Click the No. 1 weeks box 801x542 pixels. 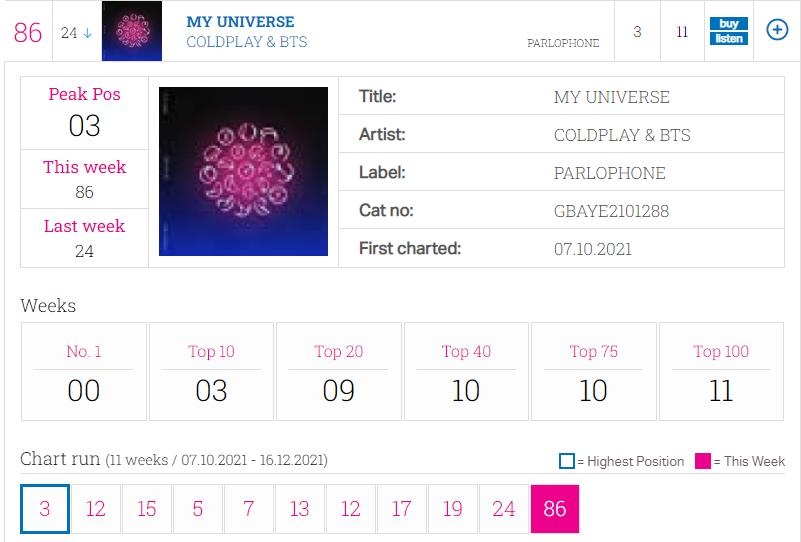point(84,371)
